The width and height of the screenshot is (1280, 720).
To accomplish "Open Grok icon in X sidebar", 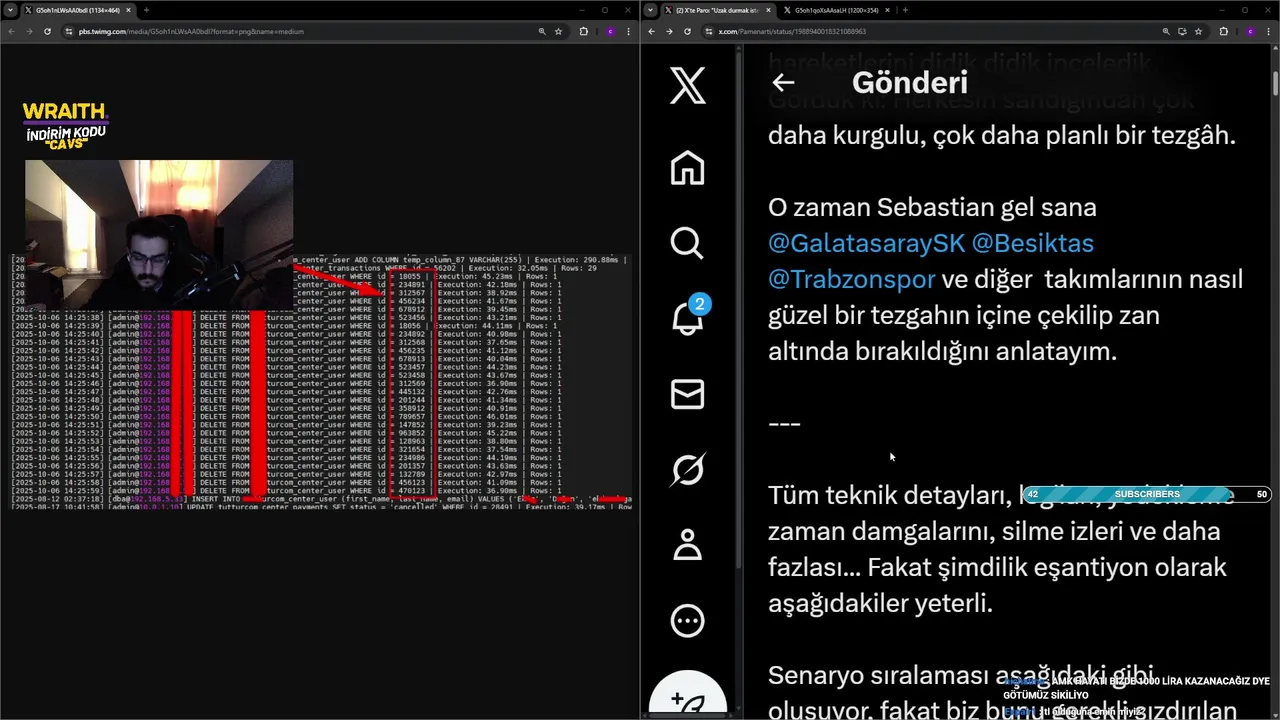I will (687, 469).
